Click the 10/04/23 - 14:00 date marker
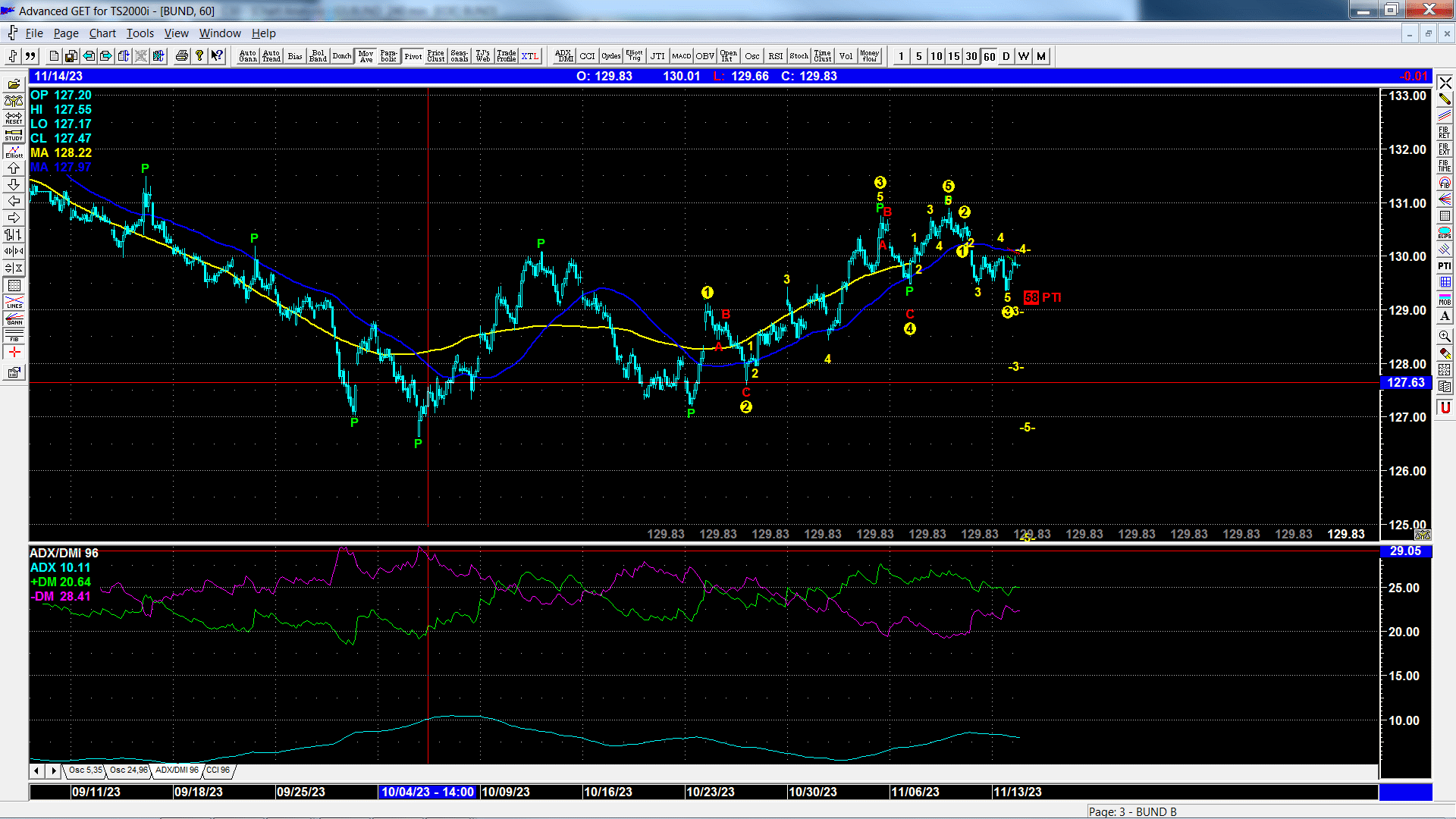The width and height of the screenshot is (1456, 819). coord(428,792)
